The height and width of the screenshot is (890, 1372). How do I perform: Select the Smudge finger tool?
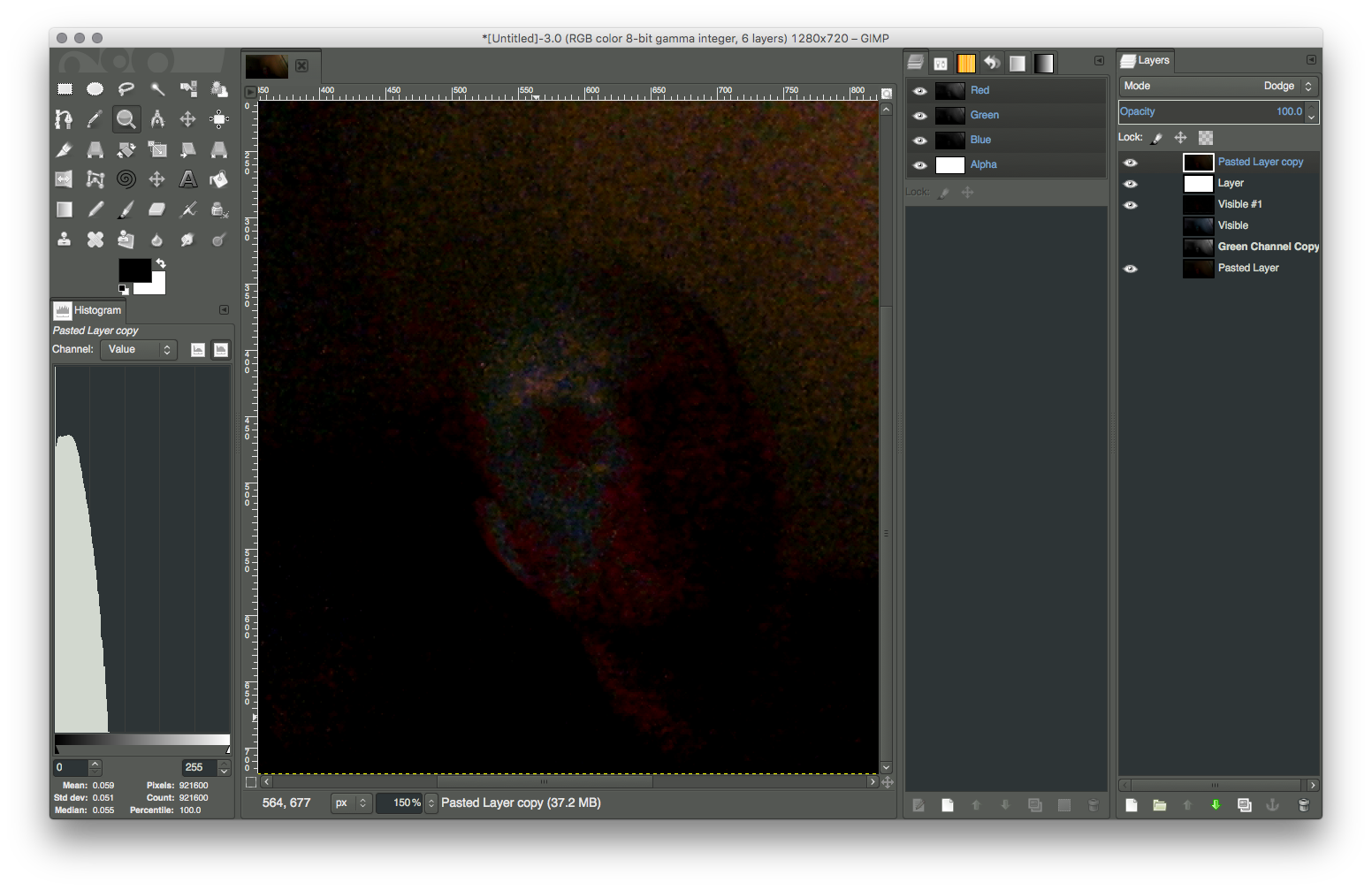[x=188, y=240]
